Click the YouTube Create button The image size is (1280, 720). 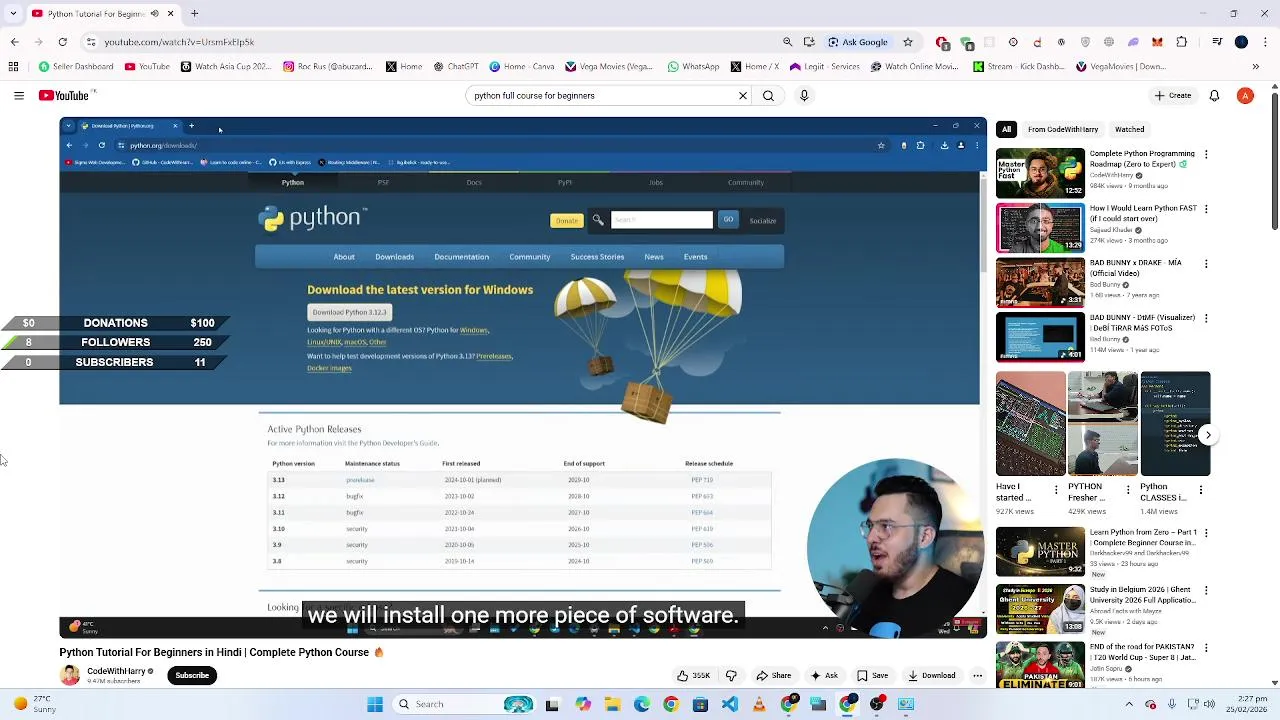pyautogui.click(x=1173, y=96)
